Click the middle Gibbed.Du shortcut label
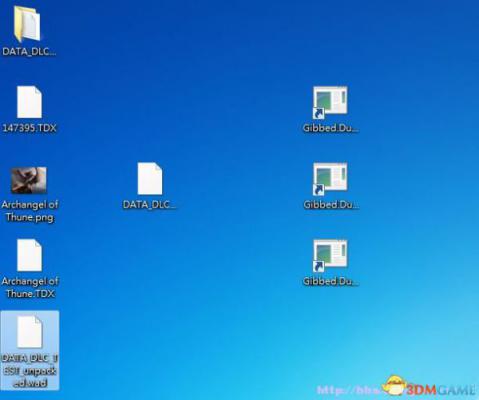 (x=330, y=205)
